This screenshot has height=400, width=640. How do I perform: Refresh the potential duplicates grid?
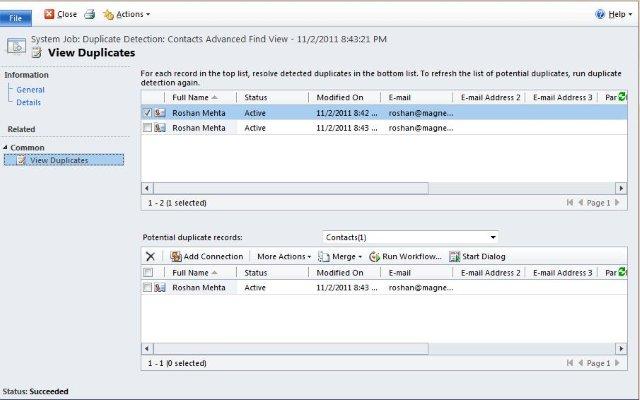tap(623, 272)
